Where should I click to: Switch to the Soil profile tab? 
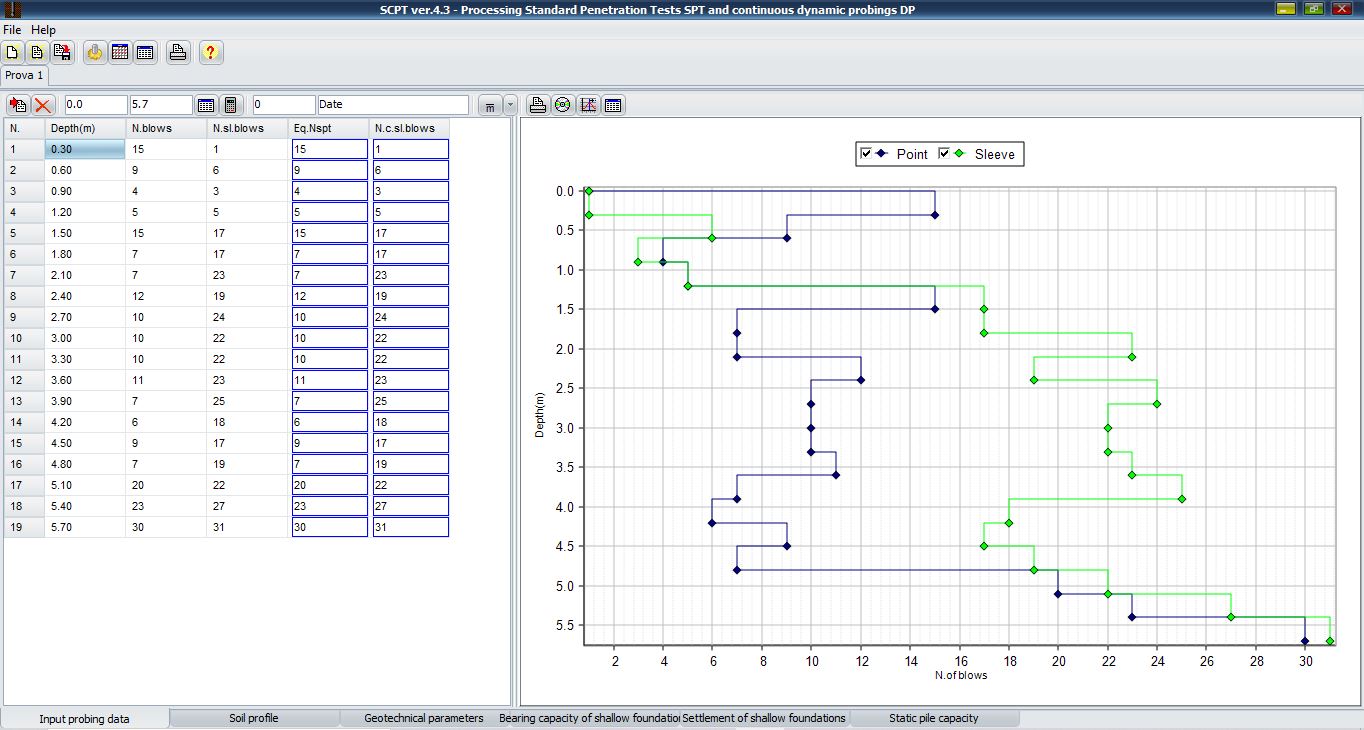[x=254, y=718]
